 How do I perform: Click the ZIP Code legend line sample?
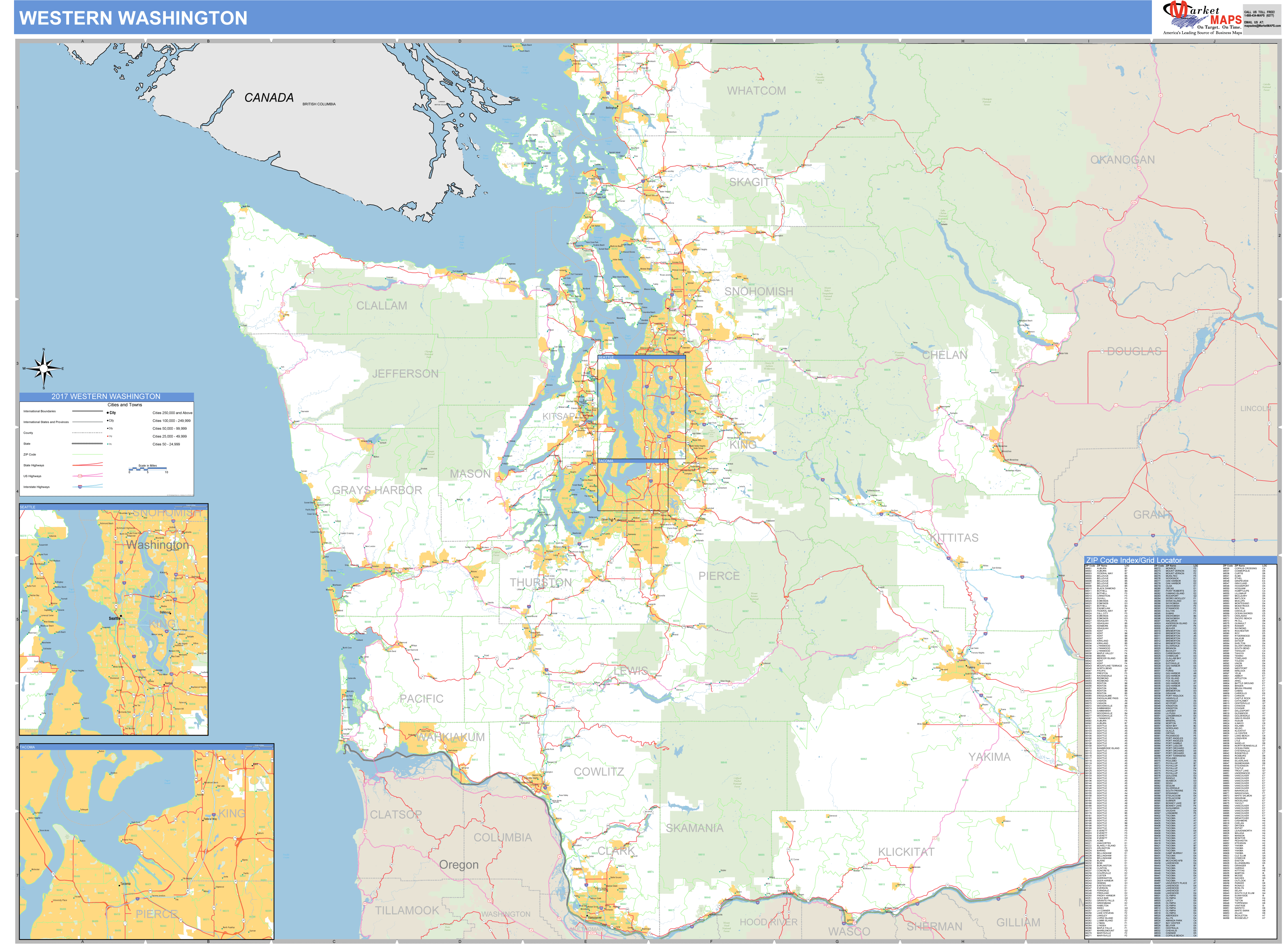[88, 455]
